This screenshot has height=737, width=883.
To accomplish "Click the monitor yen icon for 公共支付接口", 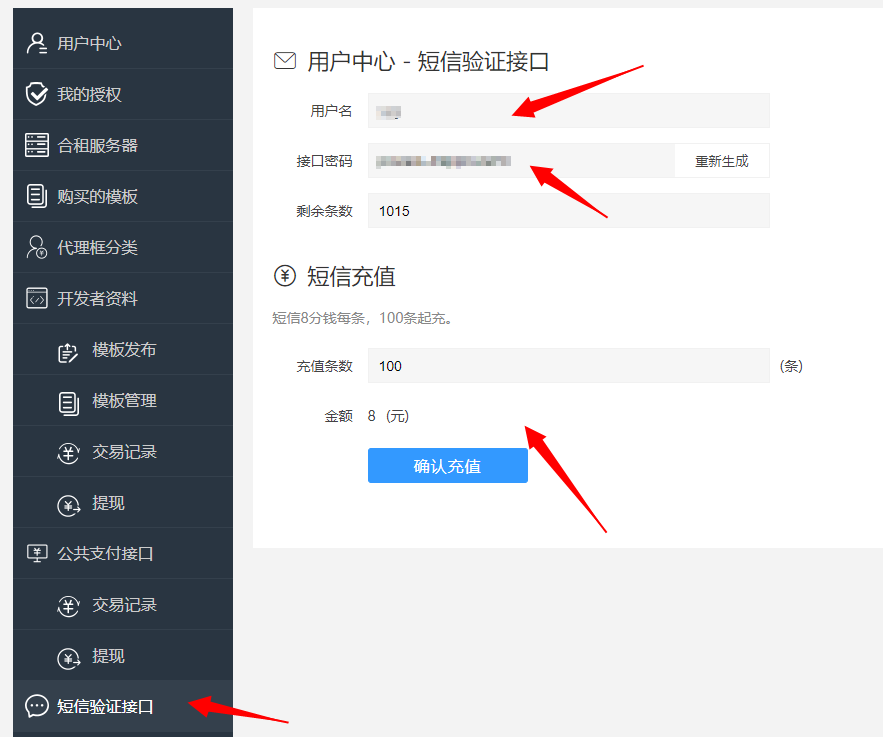I will tap(37, 553).
